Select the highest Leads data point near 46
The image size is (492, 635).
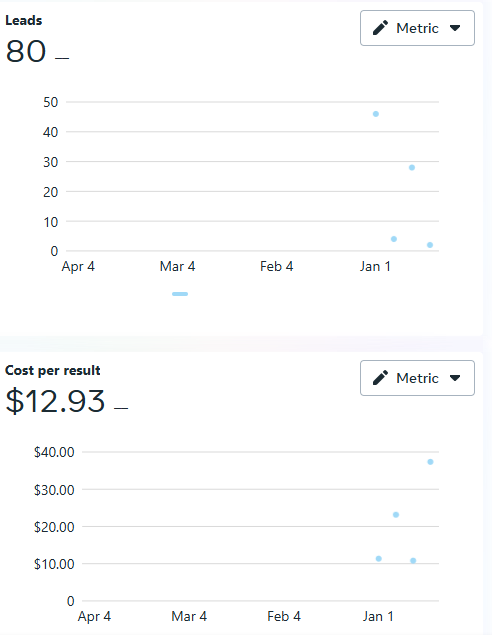tap(376, 114)
